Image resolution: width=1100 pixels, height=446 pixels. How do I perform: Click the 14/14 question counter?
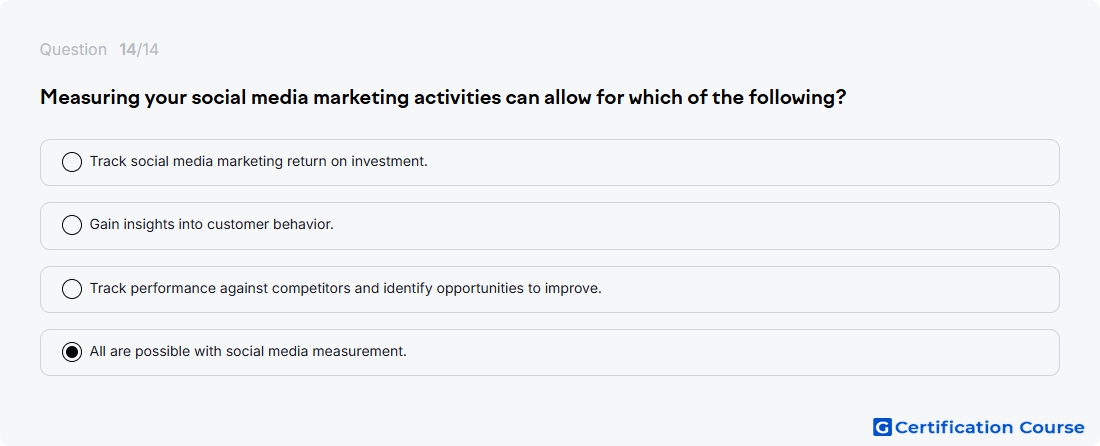click(139, 50)
